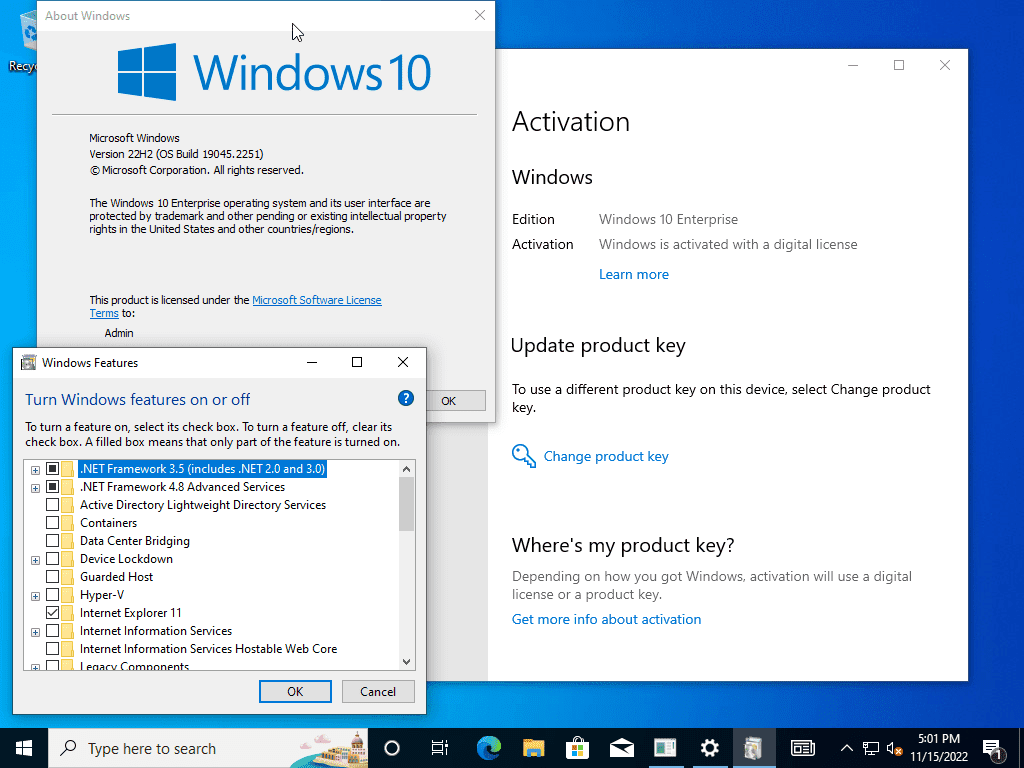Click the Windows Features title bar icon
1024x768 pixels.
[x=28, y=362]
